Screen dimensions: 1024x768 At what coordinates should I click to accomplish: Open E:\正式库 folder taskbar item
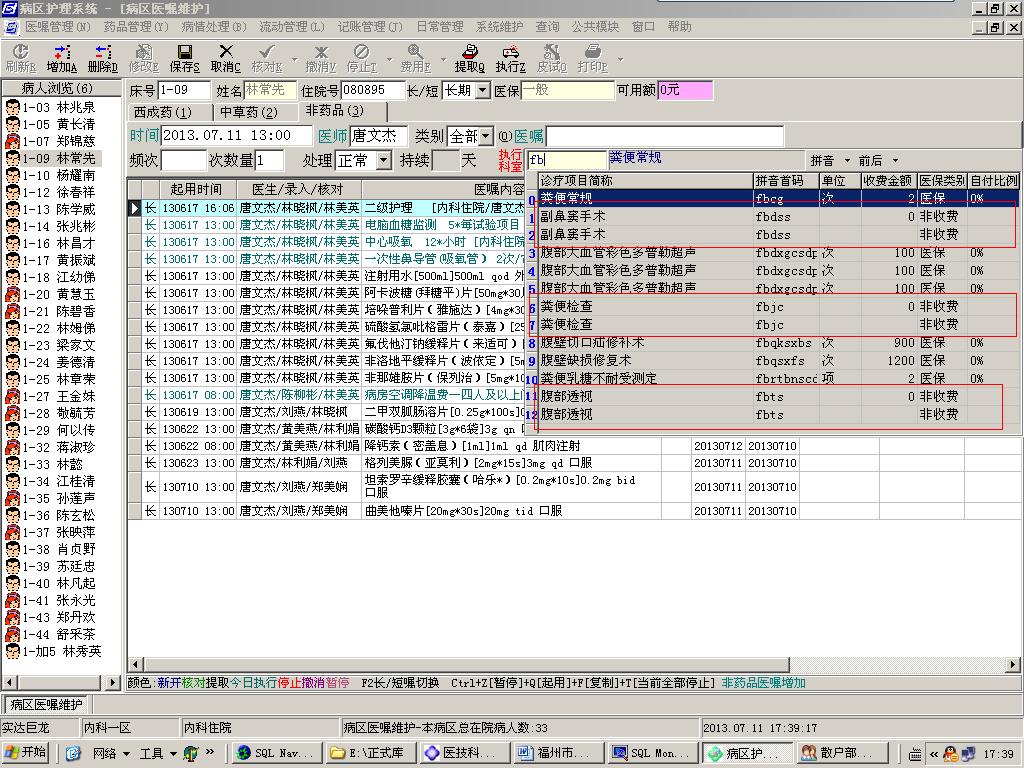(x=372, y=753)
